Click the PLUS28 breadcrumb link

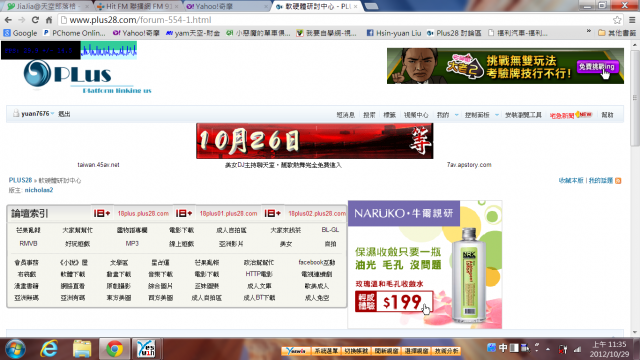click(20, 180)
